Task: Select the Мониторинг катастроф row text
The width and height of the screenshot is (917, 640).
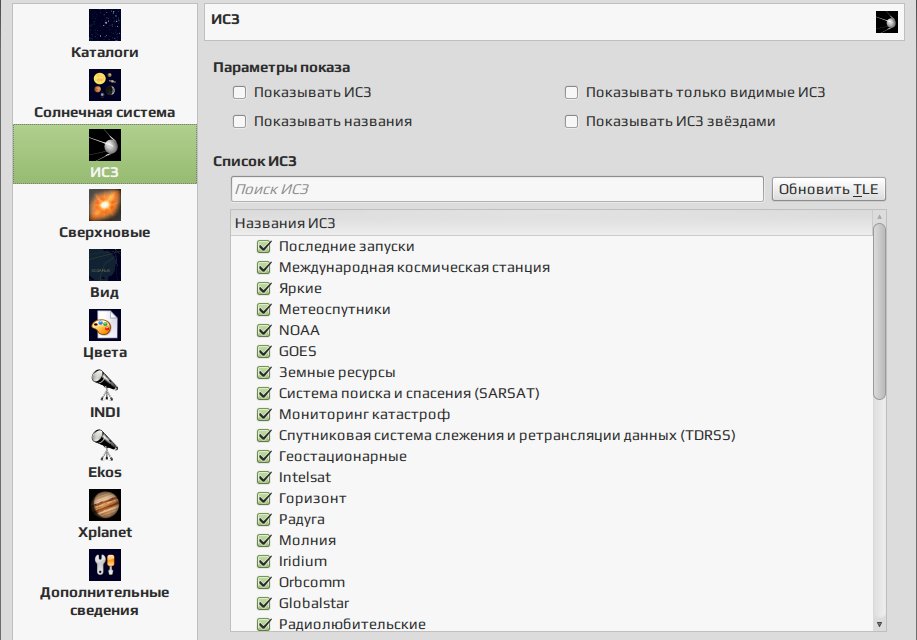Action: (364, 414)
